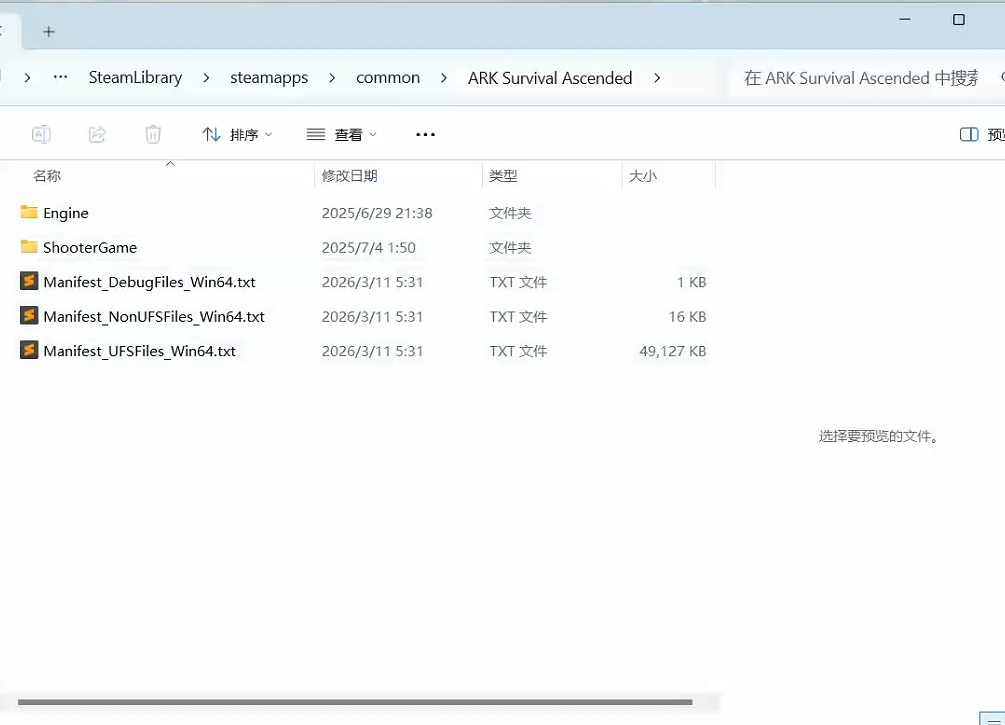
Task: Open the 排序 sort dropdown
Action: [x=237, y=134]
